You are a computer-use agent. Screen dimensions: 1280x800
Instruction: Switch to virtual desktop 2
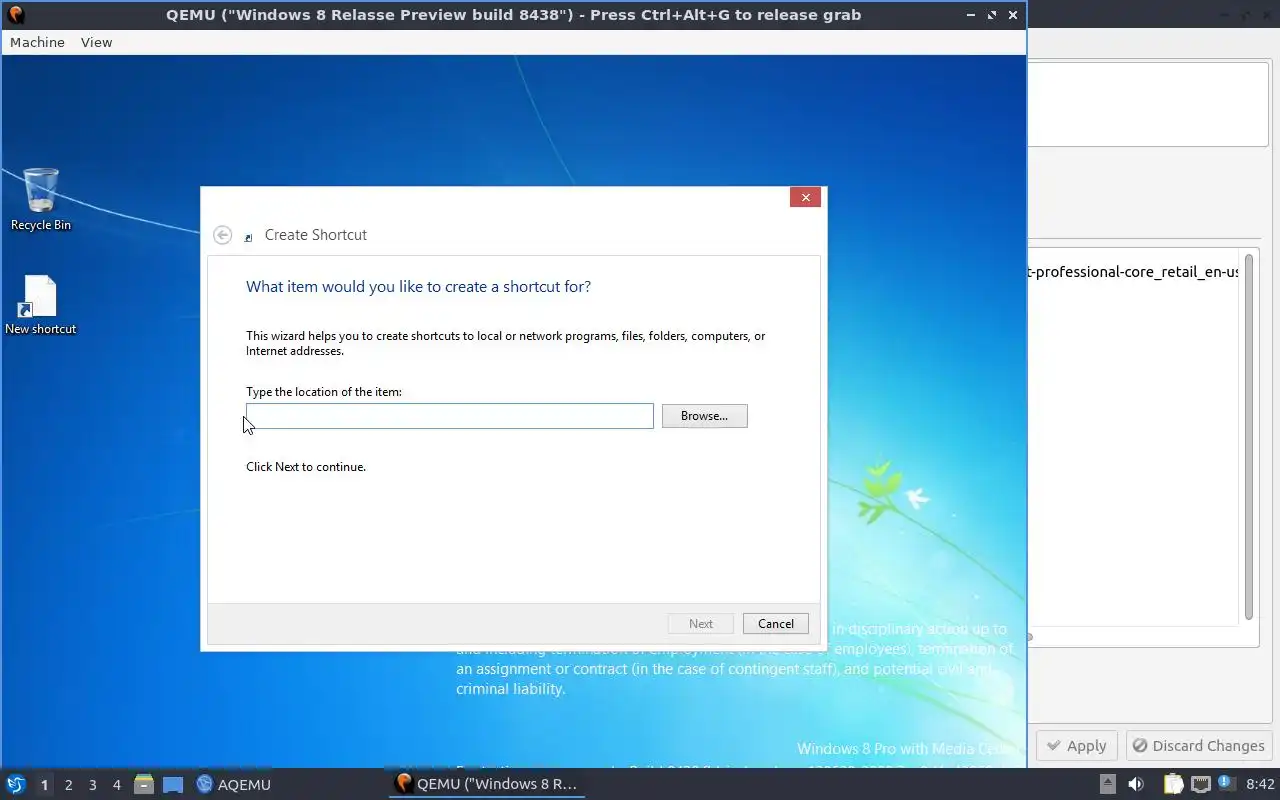[68, 785]
